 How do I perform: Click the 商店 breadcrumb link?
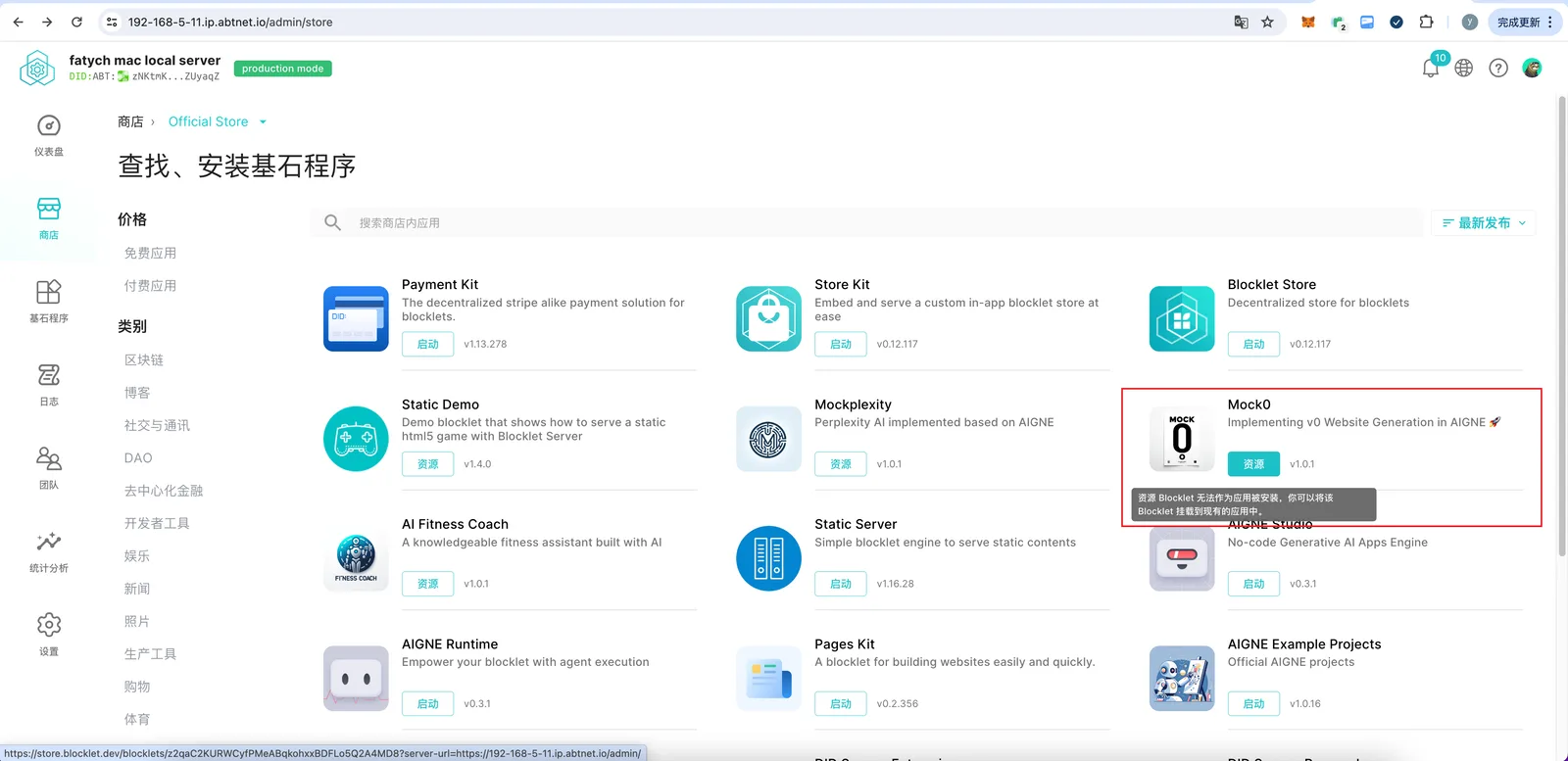coord(130,121)
